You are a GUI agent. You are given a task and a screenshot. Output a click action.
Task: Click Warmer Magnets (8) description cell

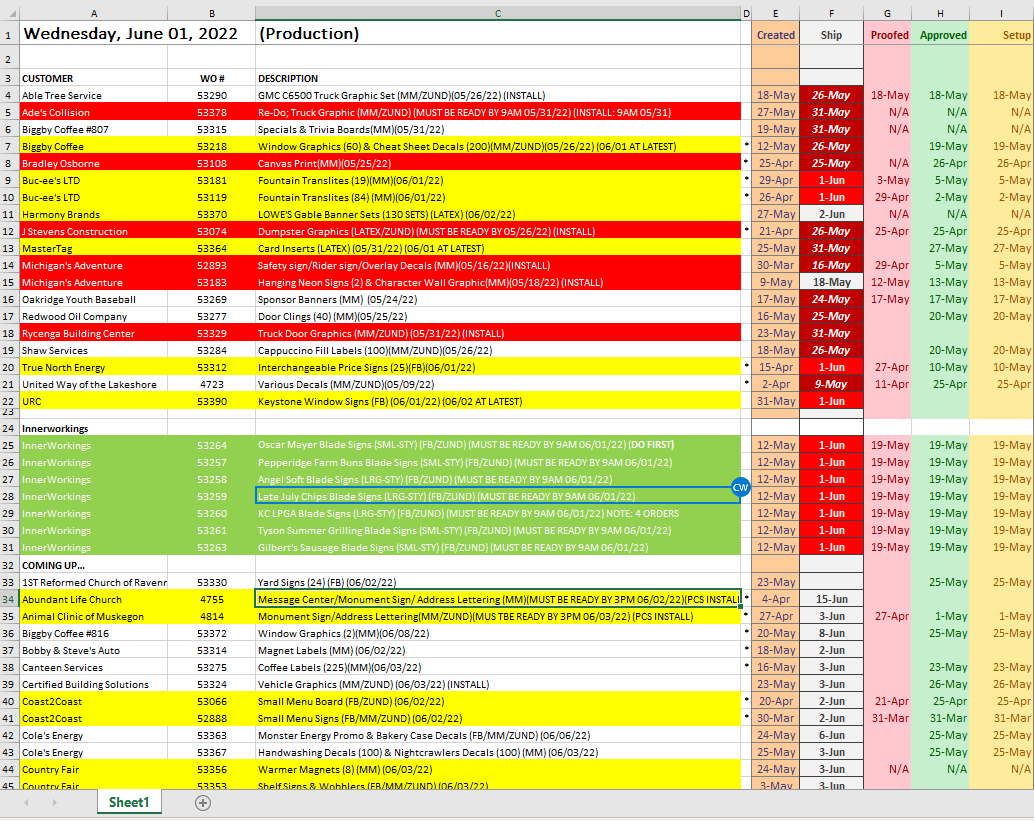498,770
